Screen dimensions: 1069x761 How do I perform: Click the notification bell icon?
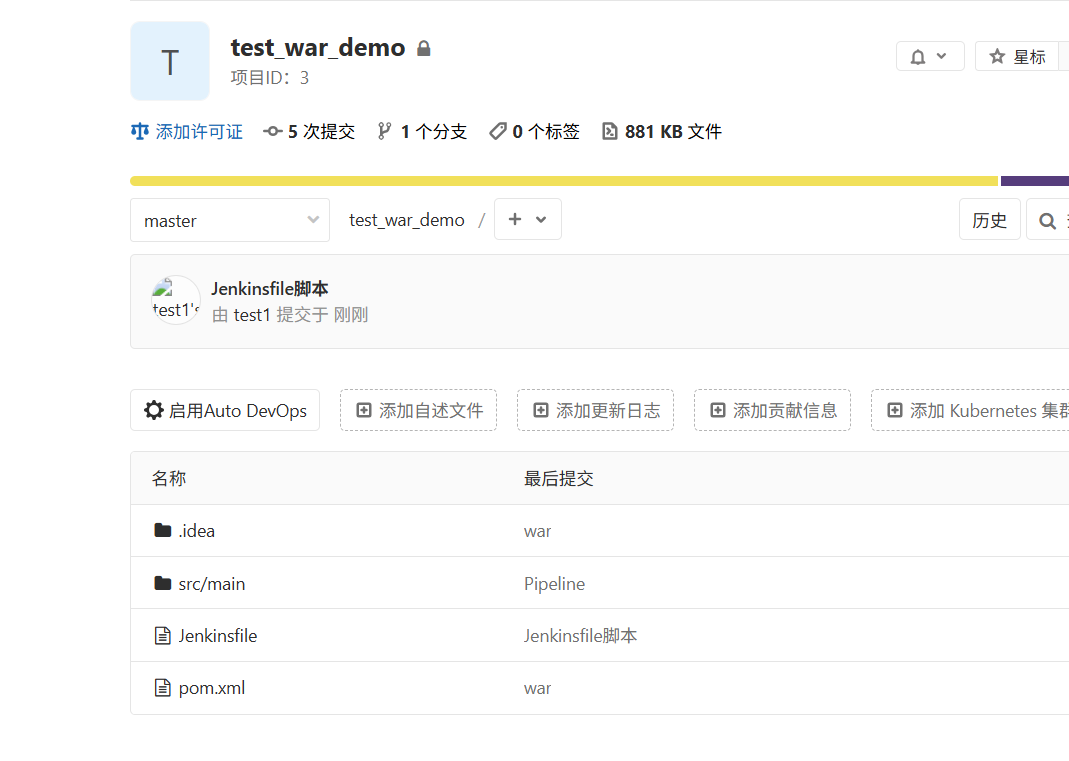[x=918, y=57]
